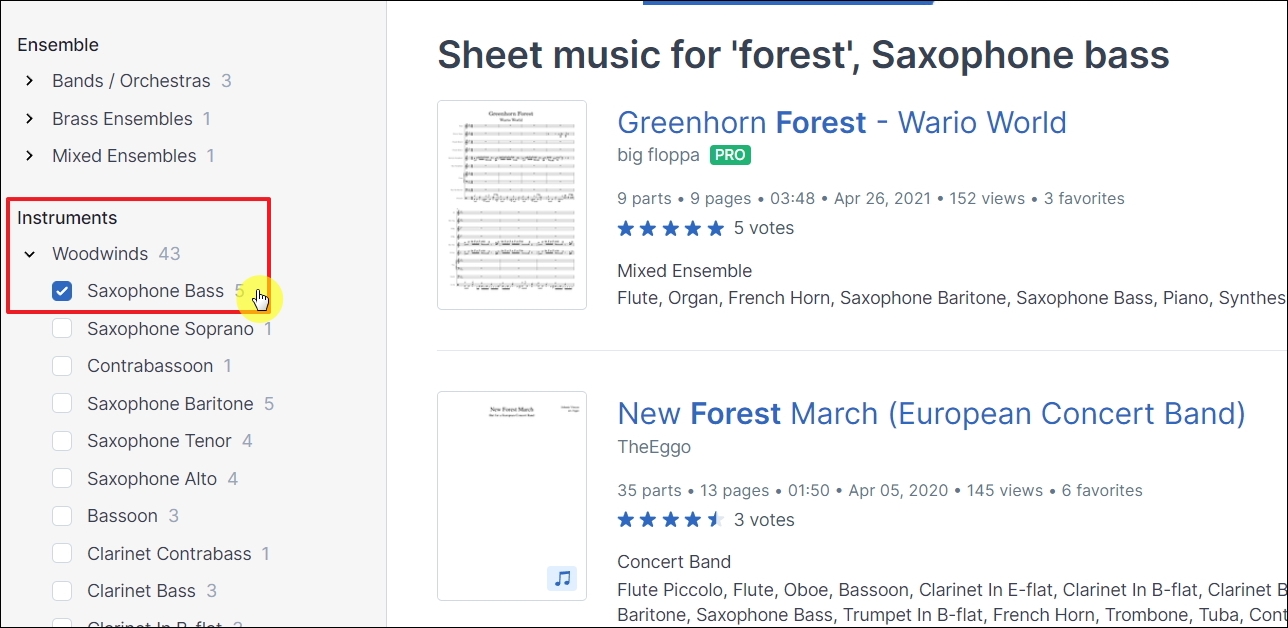Open the Greenhorn Forest score thumbnail
The image size is (1288, 628).
point(512,205)
